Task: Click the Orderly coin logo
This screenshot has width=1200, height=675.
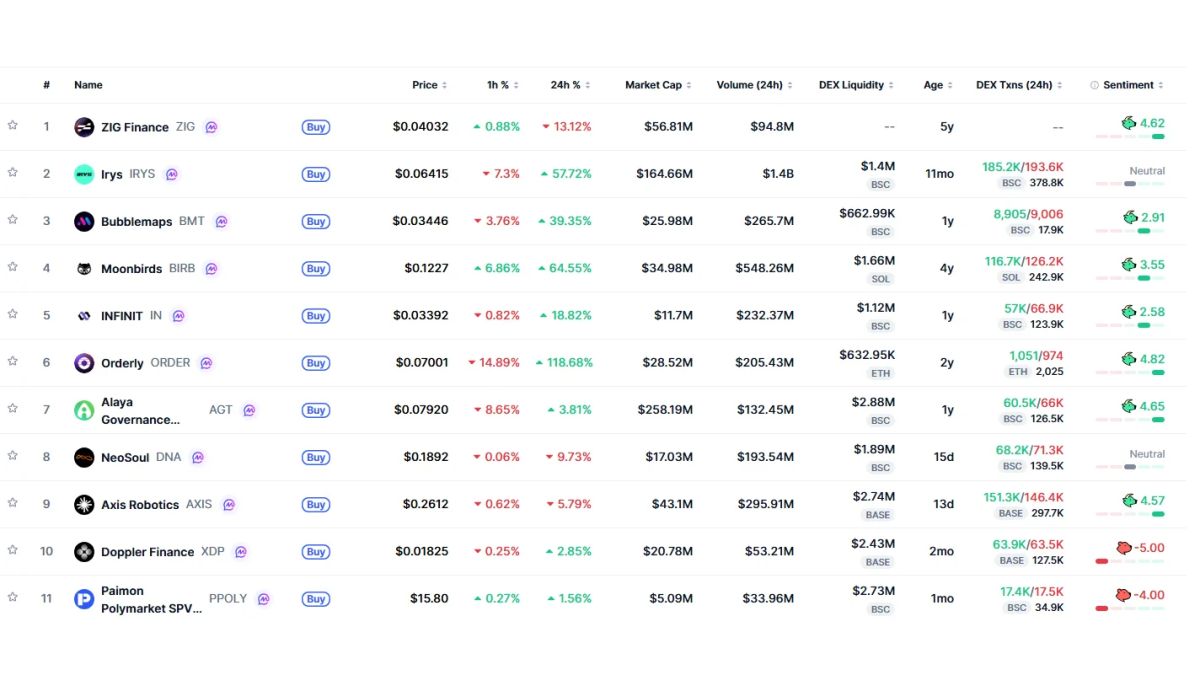Action: [x=84, y=363]
